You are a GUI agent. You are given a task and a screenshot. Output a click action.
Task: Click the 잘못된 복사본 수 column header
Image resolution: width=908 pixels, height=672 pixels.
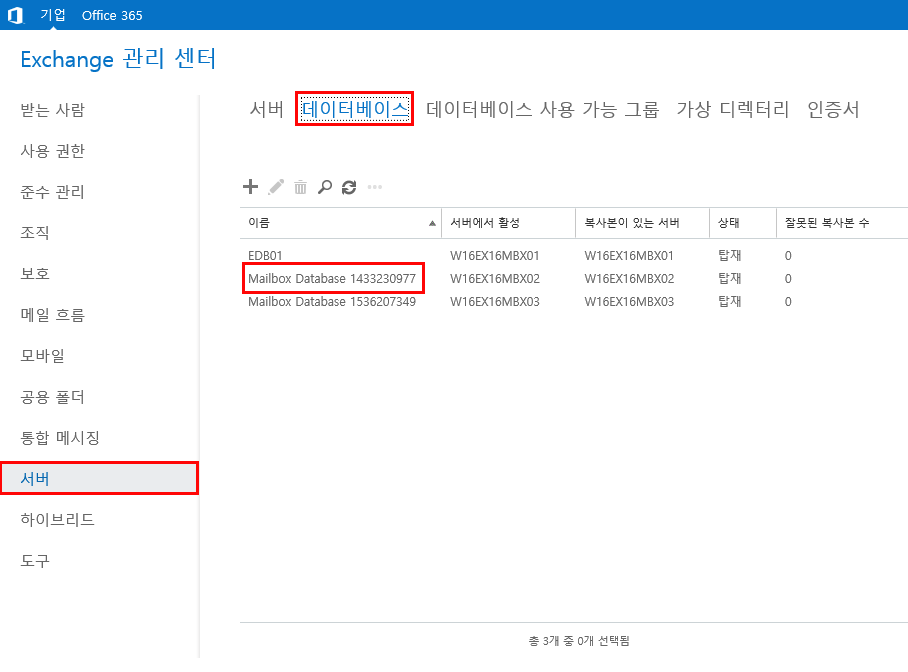[842, 223]
